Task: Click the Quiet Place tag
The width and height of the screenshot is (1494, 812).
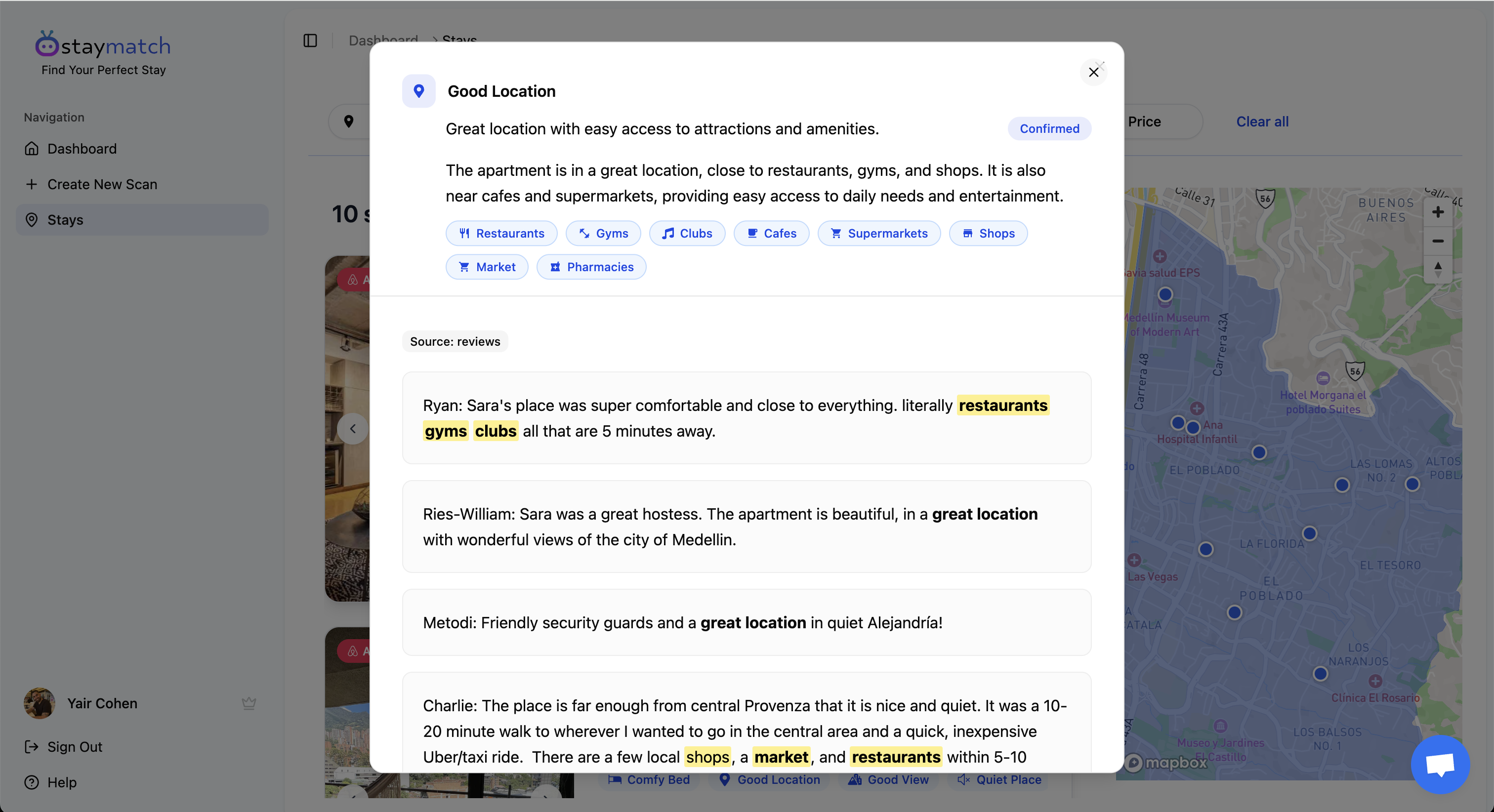Action: tap(999, 779)
